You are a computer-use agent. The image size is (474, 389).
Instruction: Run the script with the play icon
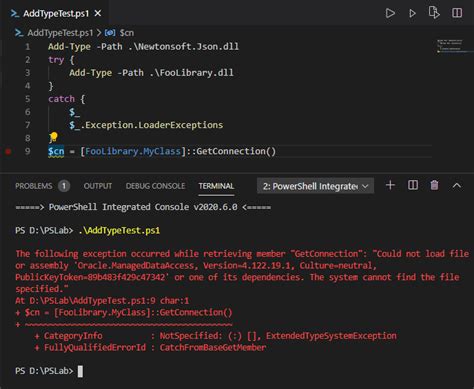390,13
